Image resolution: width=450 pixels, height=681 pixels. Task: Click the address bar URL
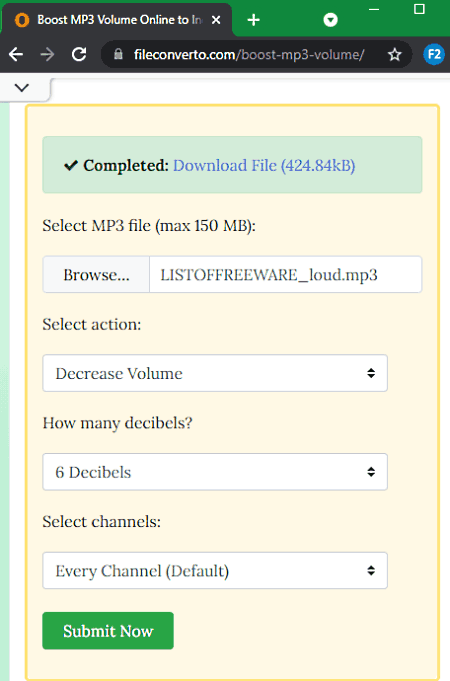tap(249, 55)
